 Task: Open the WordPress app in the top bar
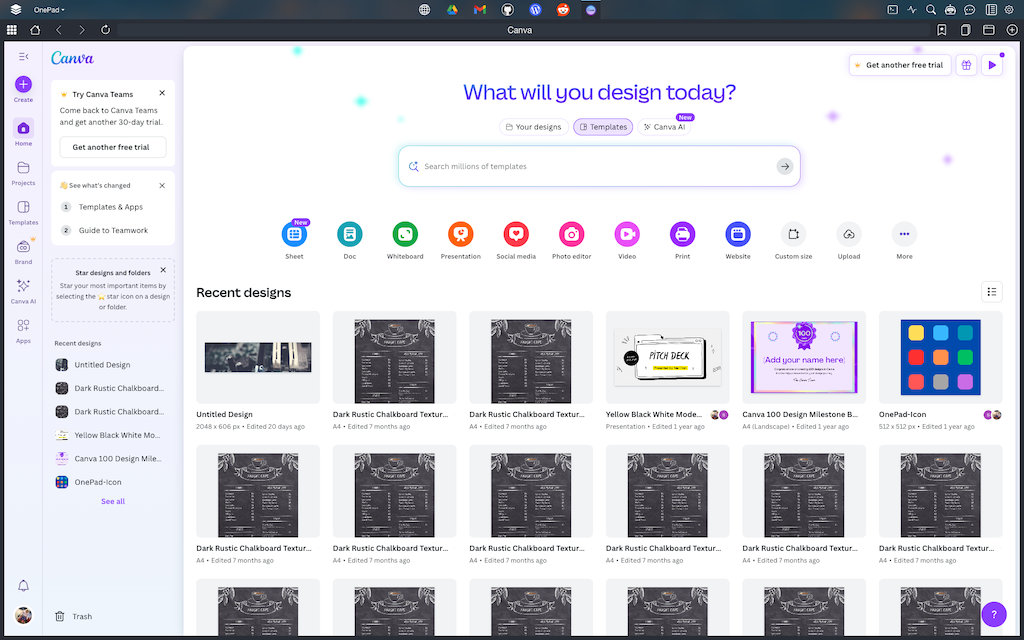pyautogui.click(x=535, y=10)
